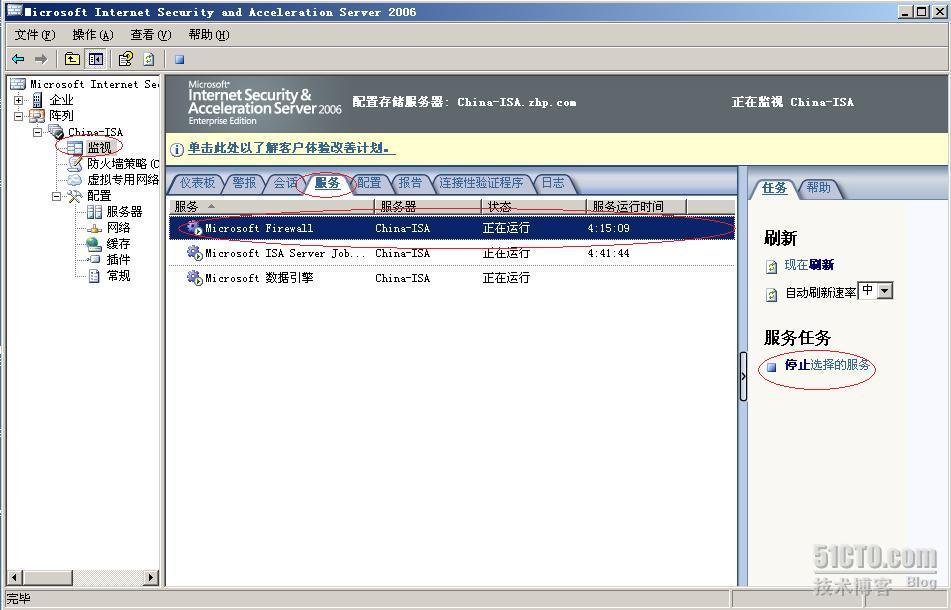Switch to the 报告 tab
The height and width of the screenshot is (610, 951).
[410, 183]
